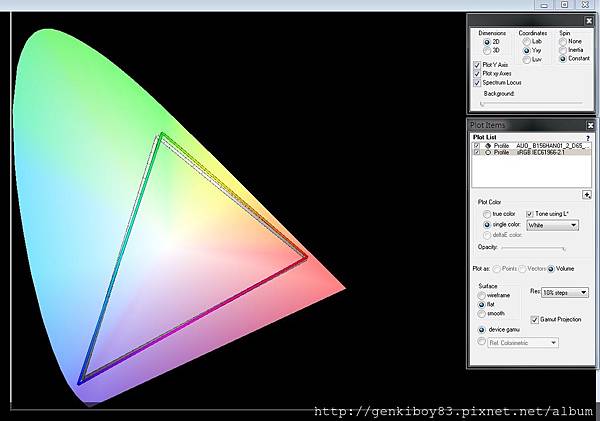The image size is (600, 421).
Task: Maximize the application window
Action: tap(564, 5)
